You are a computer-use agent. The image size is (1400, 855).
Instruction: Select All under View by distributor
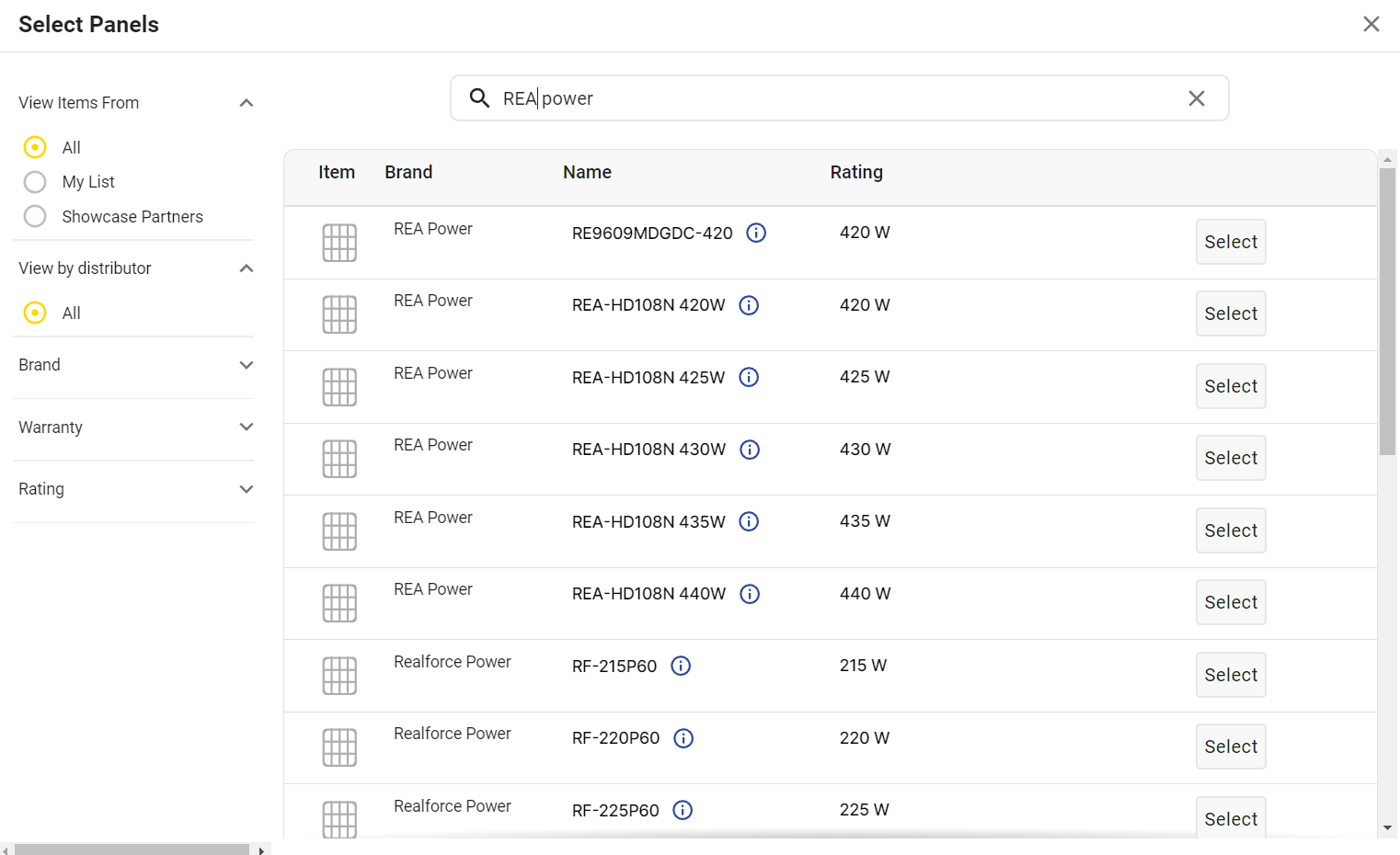click(x=35, y=313)
